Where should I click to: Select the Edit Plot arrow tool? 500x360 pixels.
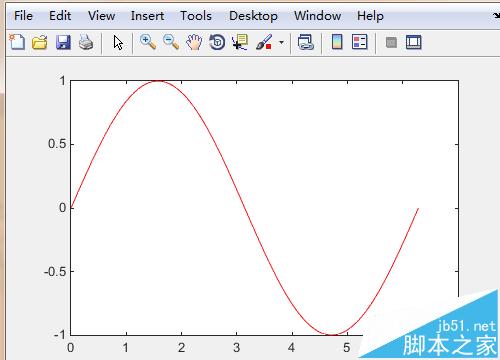coord(118,43)
